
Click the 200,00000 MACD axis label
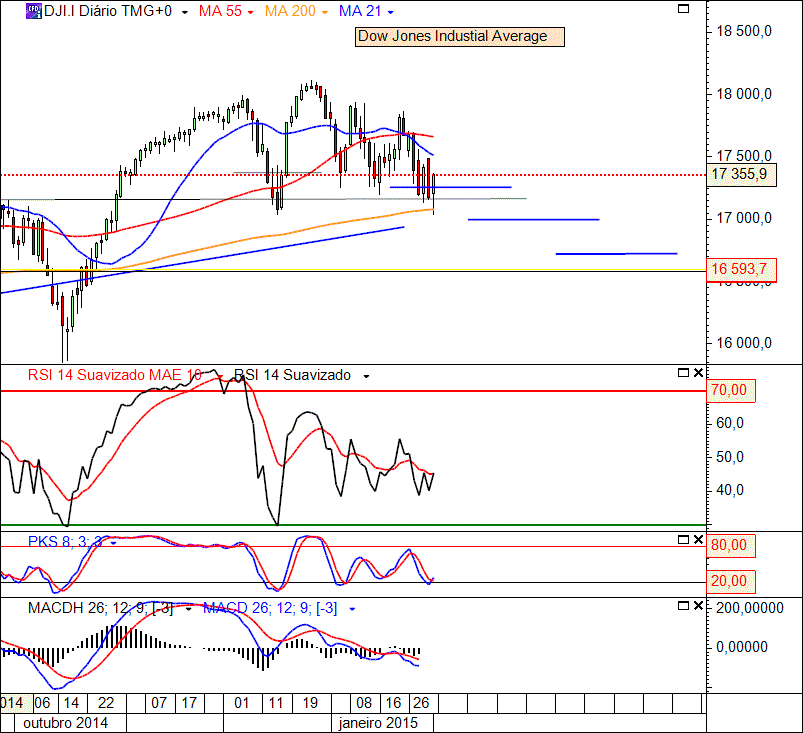pyautogui.click(x=750, y=609)
